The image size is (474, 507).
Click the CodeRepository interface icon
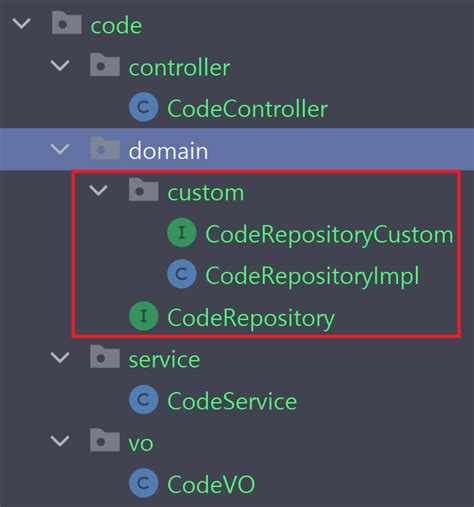pyautogui.click(x=144, y=316)
